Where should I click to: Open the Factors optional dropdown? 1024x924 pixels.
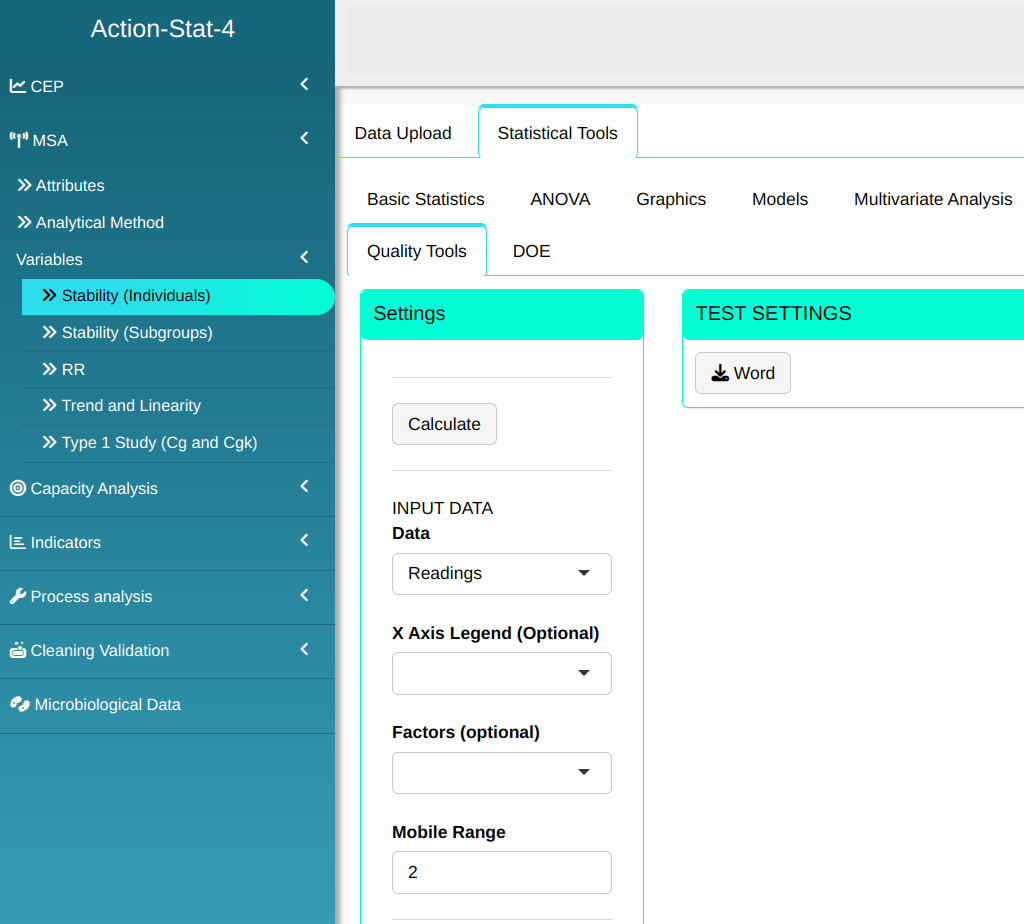[x=501, y=773]
